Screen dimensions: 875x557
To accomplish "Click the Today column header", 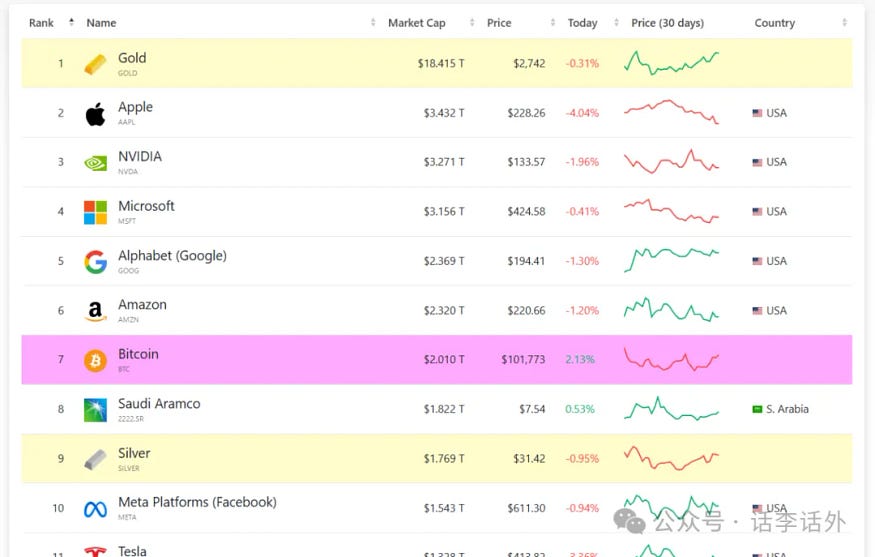I will tap(582, 23).
